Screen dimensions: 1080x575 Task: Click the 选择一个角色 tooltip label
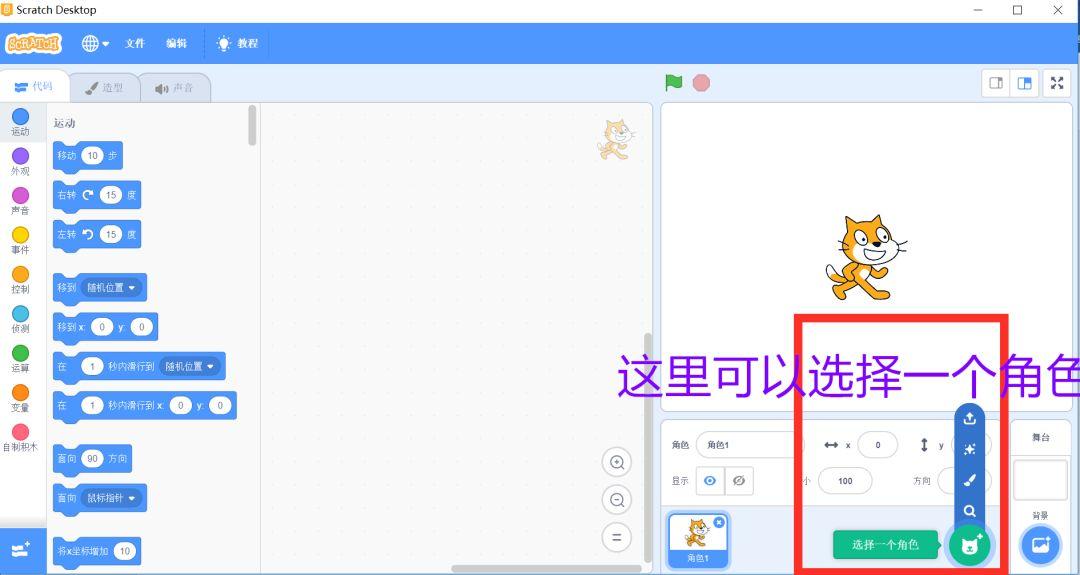click(885, 545)
